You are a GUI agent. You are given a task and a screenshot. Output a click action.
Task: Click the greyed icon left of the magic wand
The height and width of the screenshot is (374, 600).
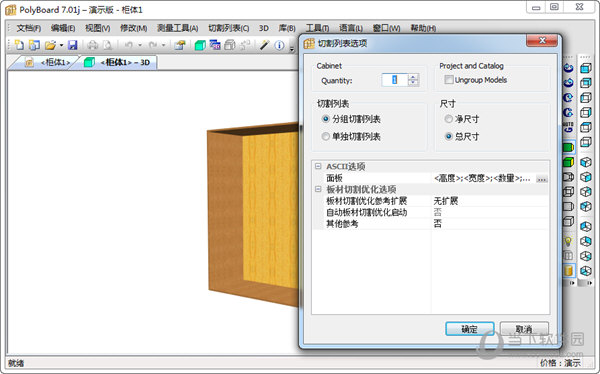245,45
